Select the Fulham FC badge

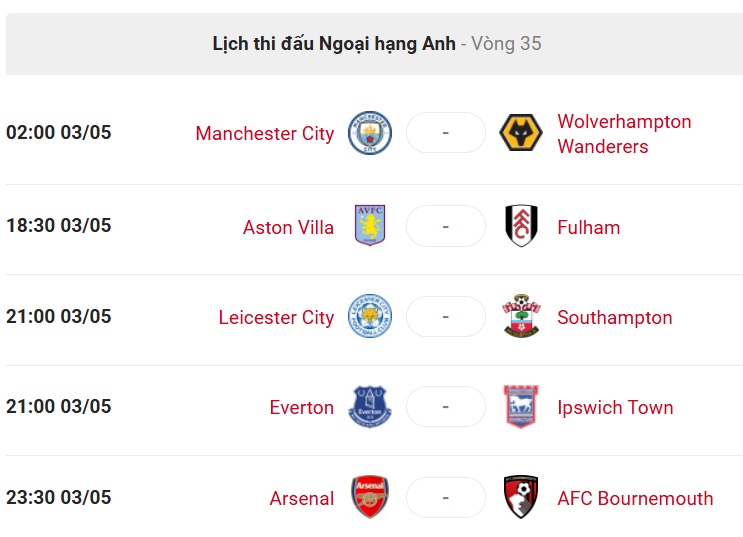point(521,226)
